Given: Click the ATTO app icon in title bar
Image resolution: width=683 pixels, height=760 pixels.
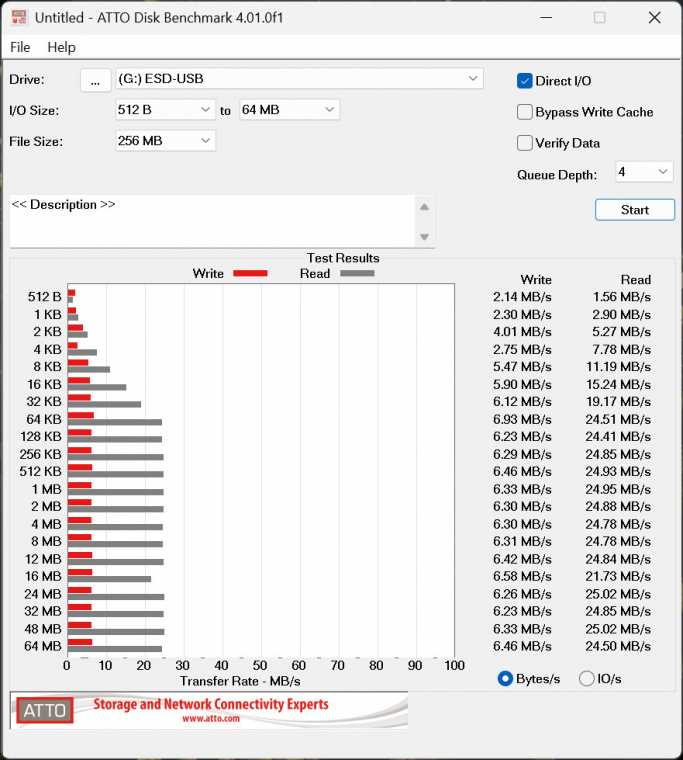Looking at the screenshot, I should point(17,18).
